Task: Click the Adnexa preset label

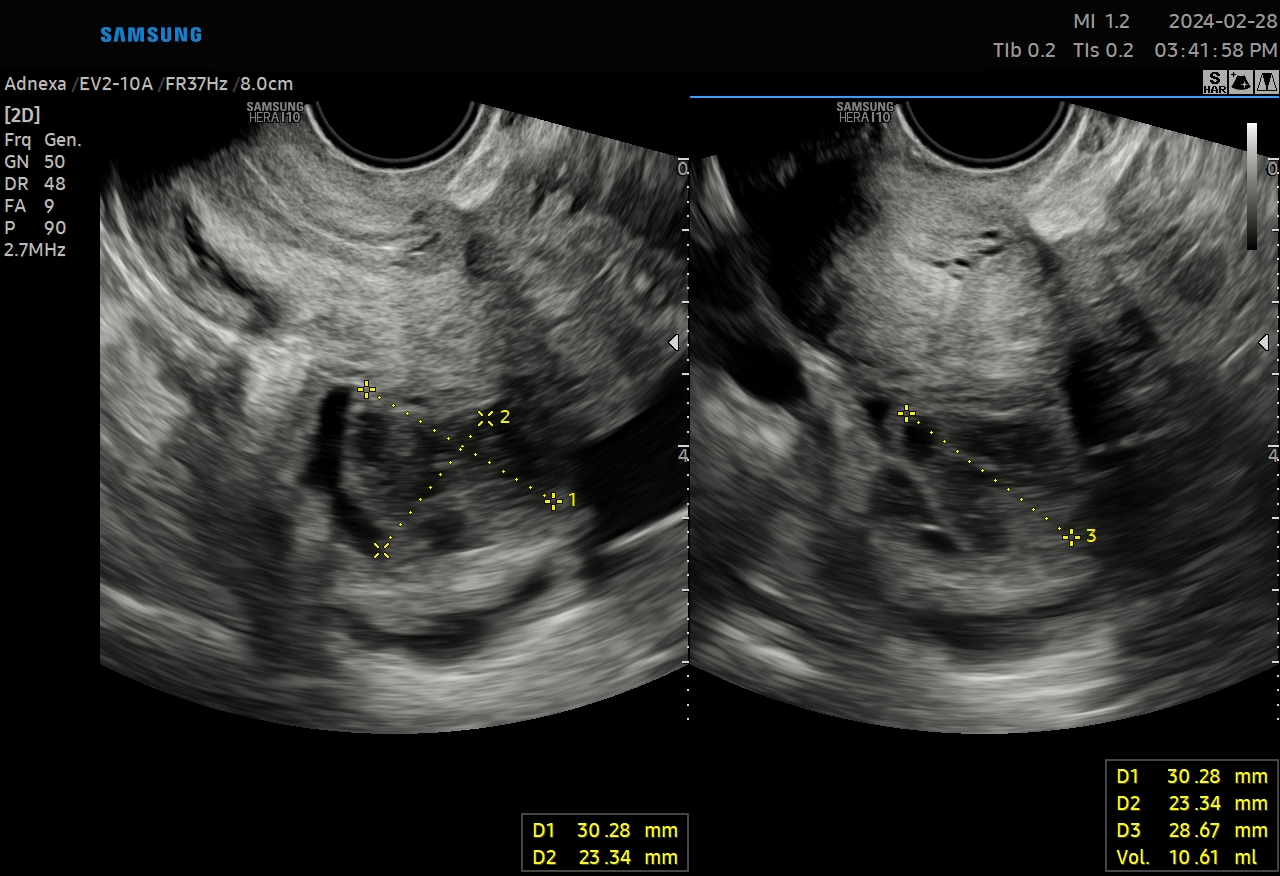Action: pyautogui.click(x=35, y=84)
